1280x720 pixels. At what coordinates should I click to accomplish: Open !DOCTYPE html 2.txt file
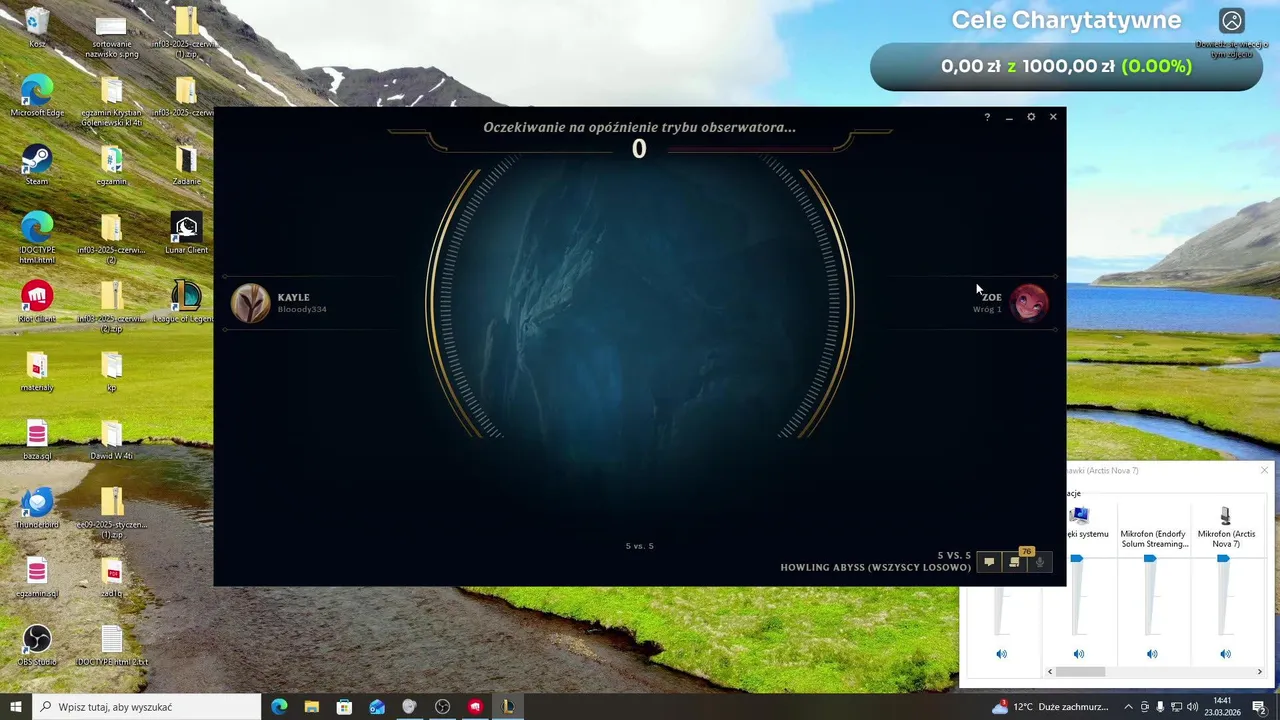[x=111, y=645]
